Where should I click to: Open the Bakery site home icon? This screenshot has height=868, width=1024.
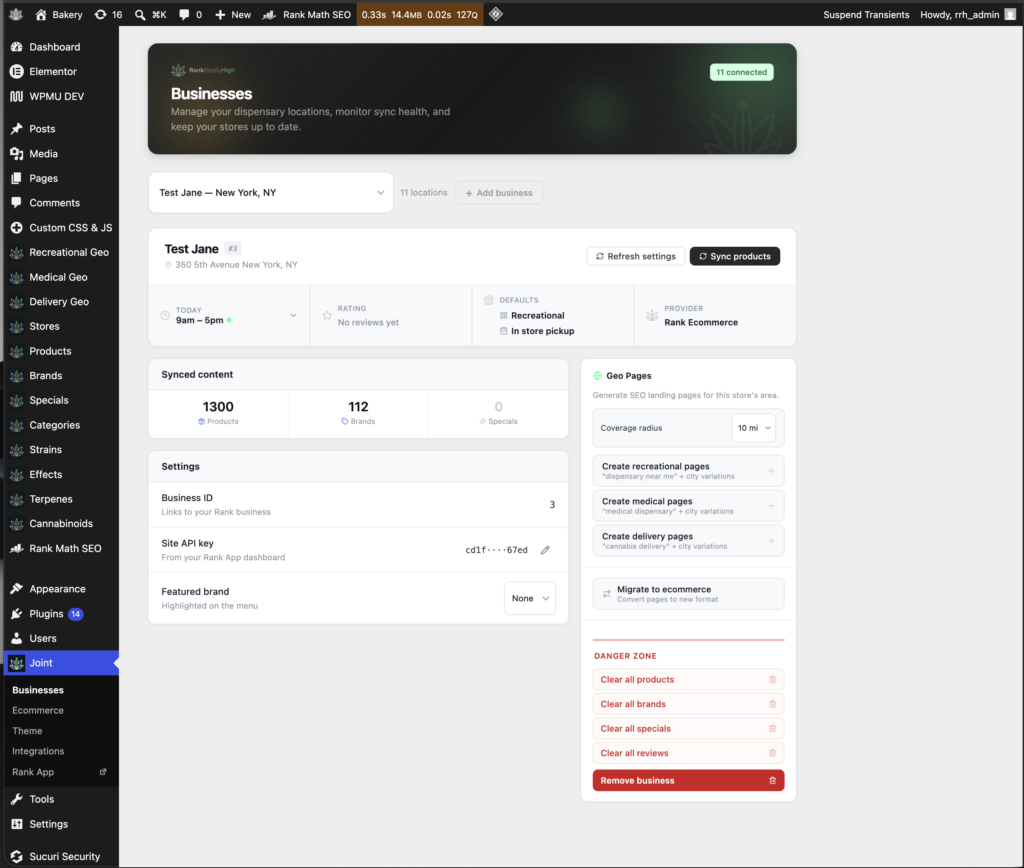click(40, 14)
